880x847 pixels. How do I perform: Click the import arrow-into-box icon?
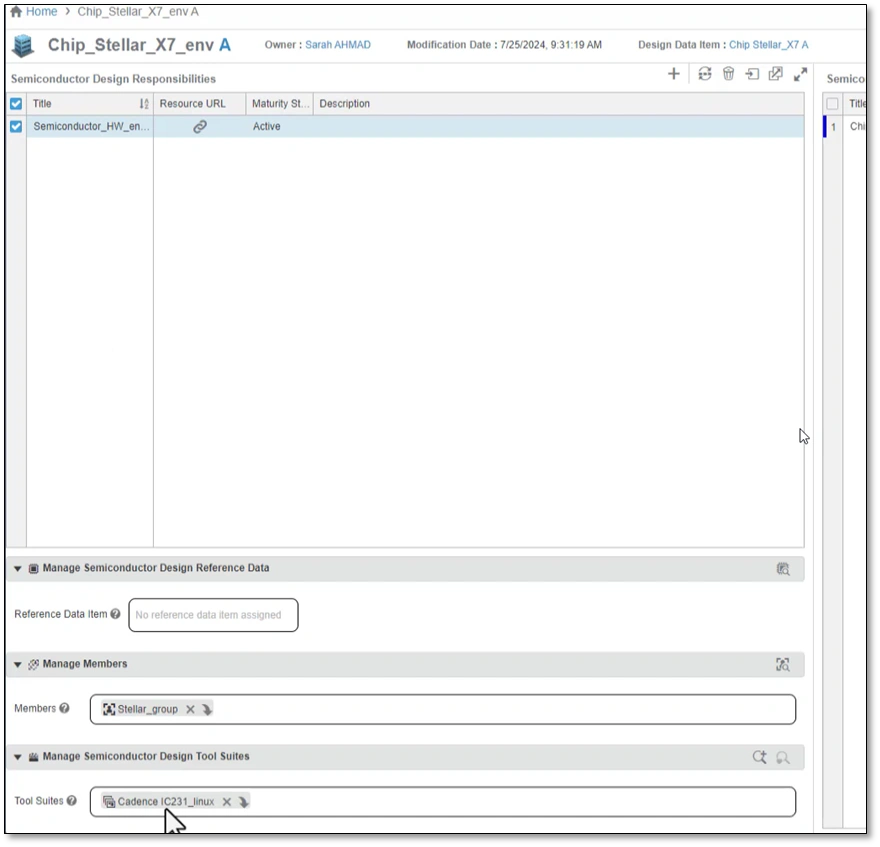point(752,74)
